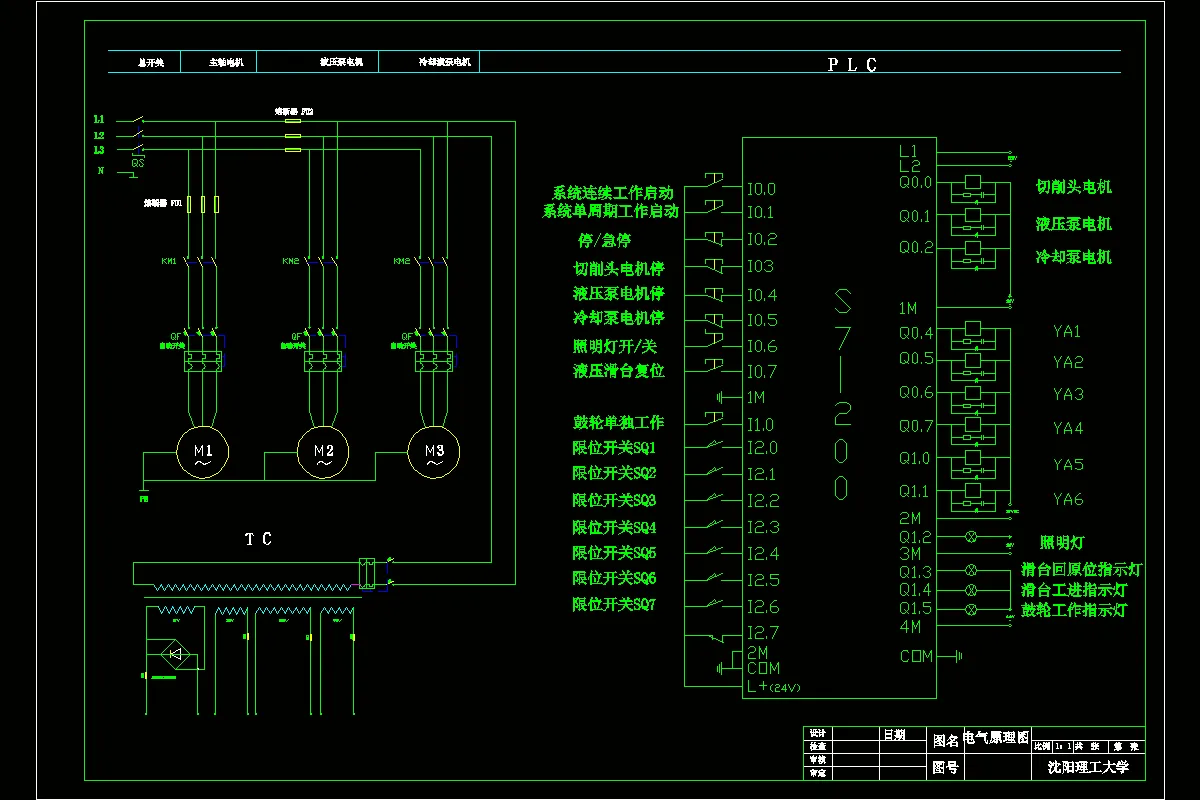This screenshot has height=800, width=1200.
Task: Click the 鼓轮单独工作 input label
Action: (618, 423)
